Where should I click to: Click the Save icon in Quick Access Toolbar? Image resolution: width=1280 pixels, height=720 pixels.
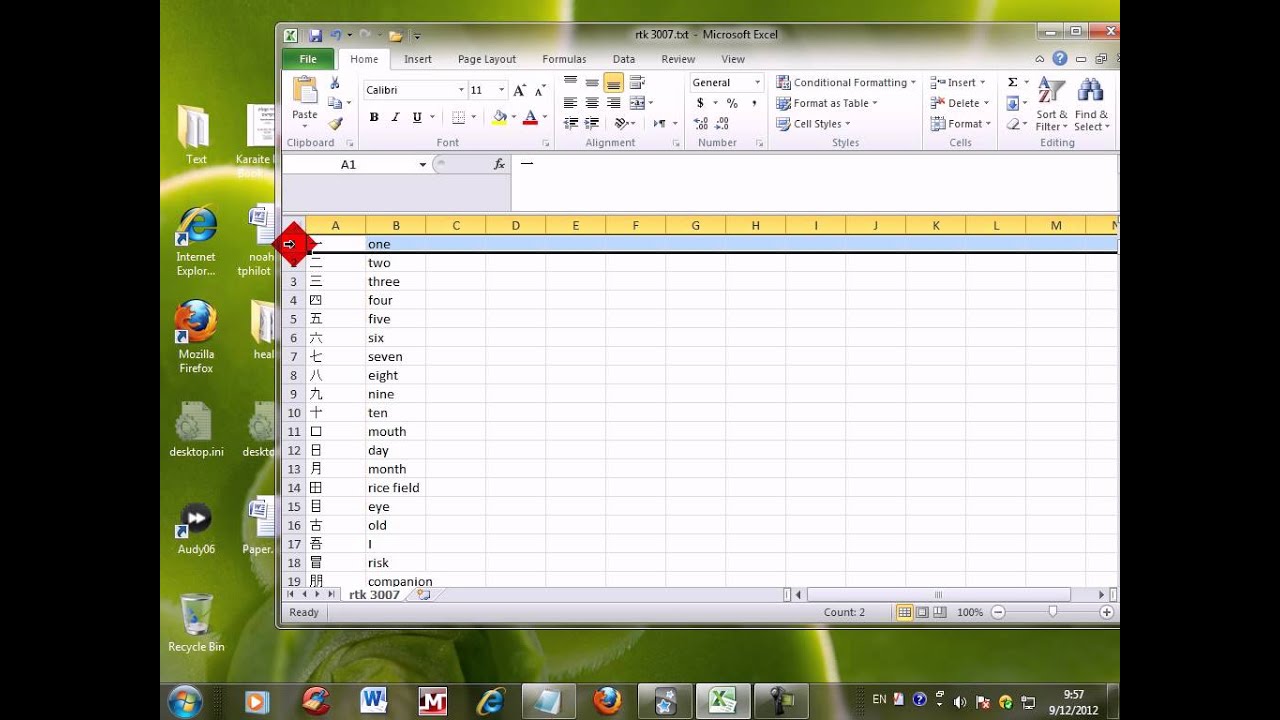click(315, 35)
